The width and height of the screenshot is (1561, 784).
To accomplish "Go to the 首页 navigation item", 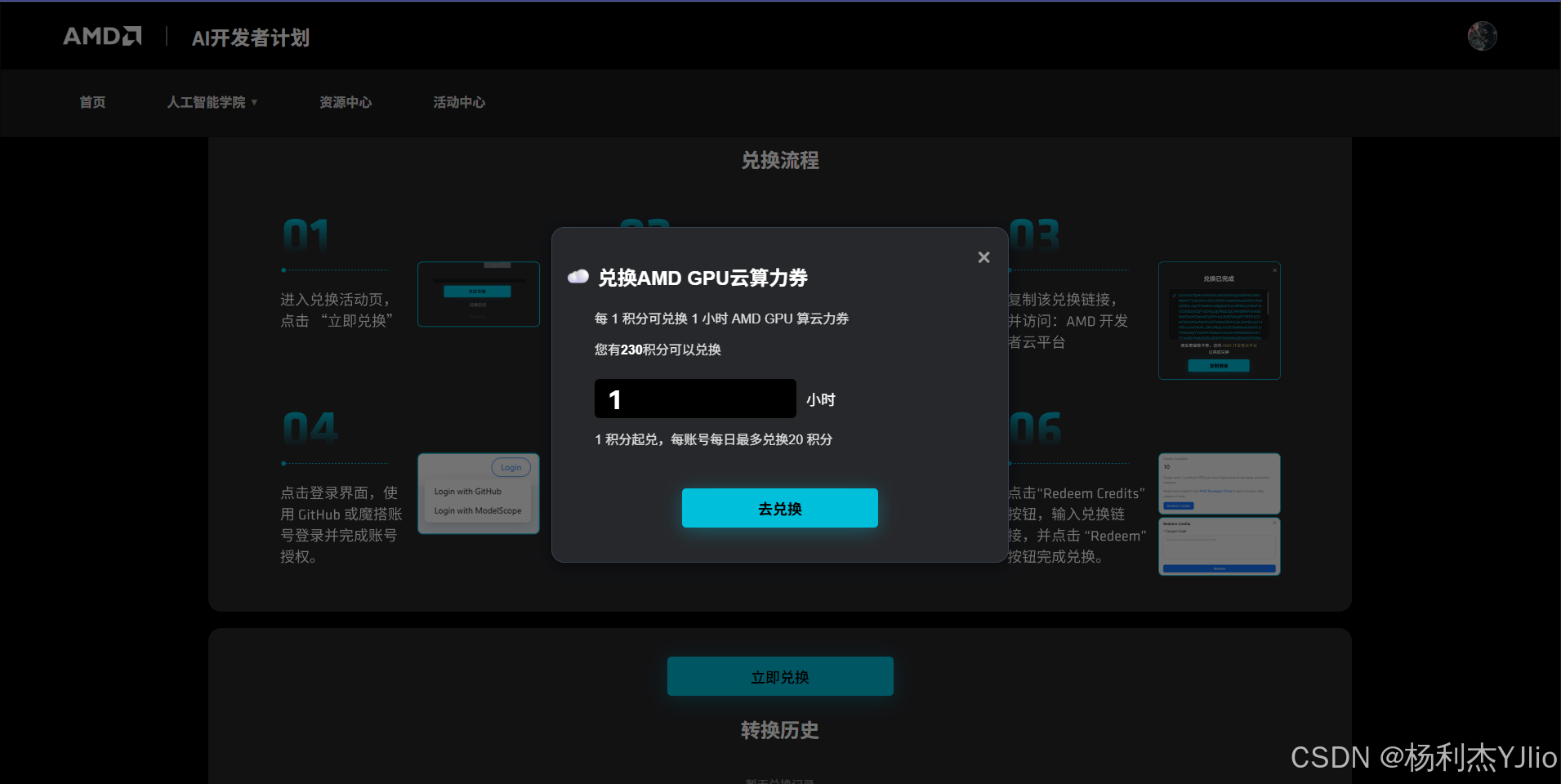I will [x=92, y=102].
